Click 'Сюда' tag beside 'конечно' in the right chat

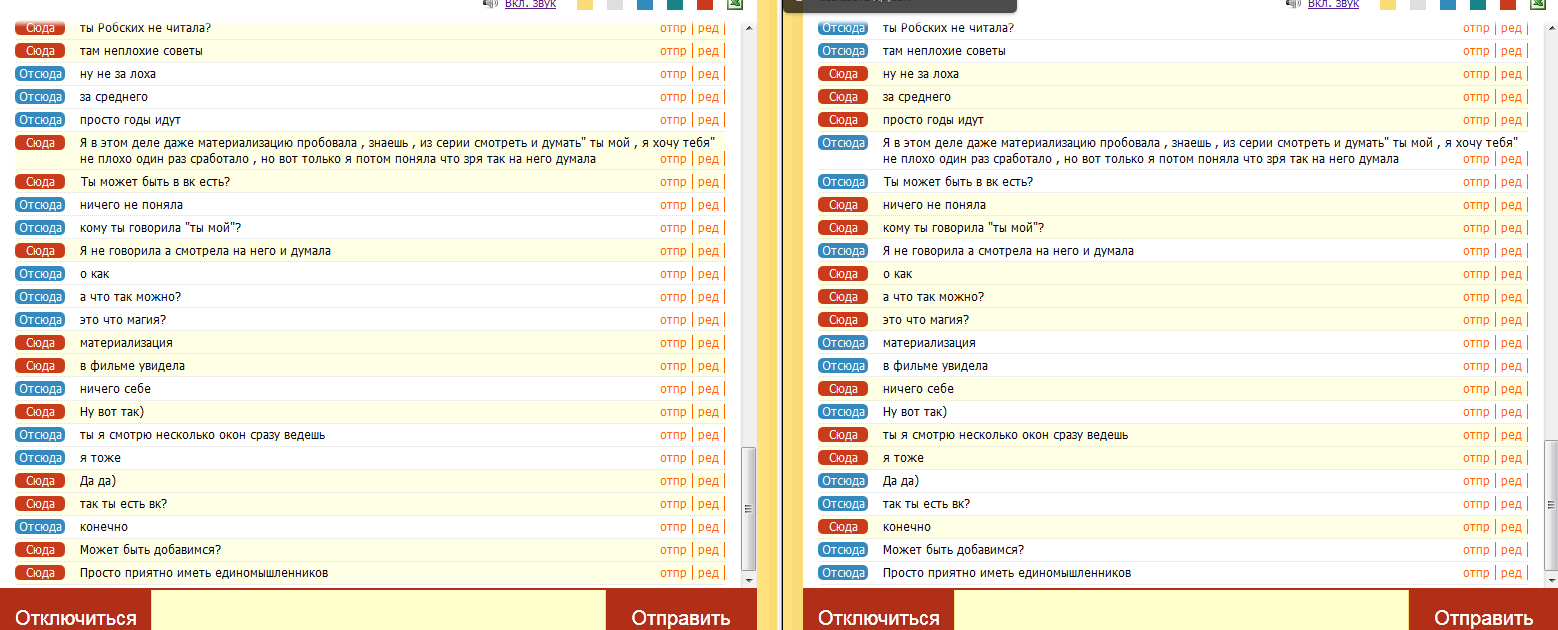tap(843, 527)
